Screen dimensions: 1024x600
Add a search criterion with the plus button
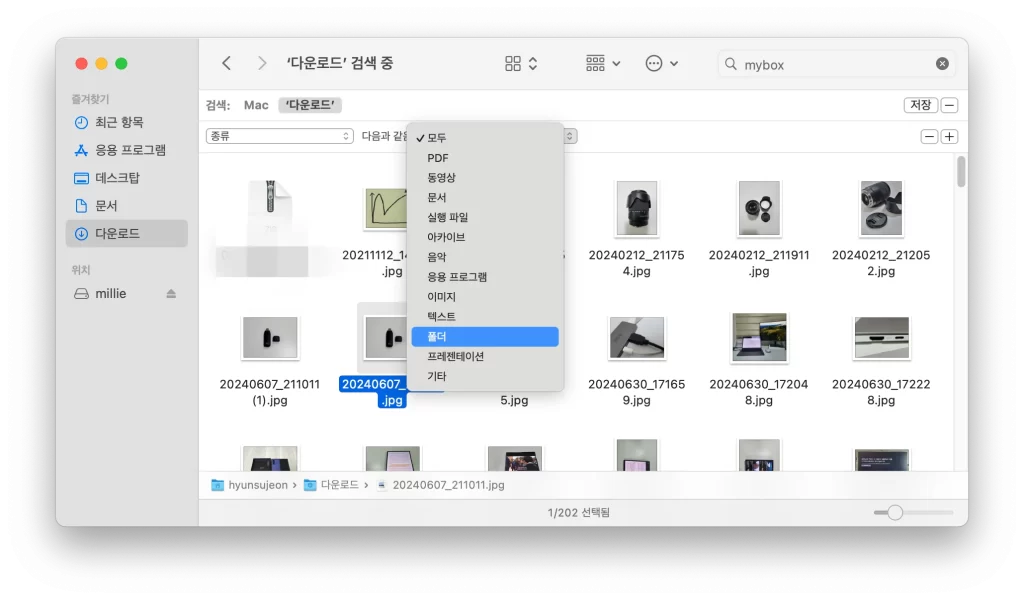948,135
